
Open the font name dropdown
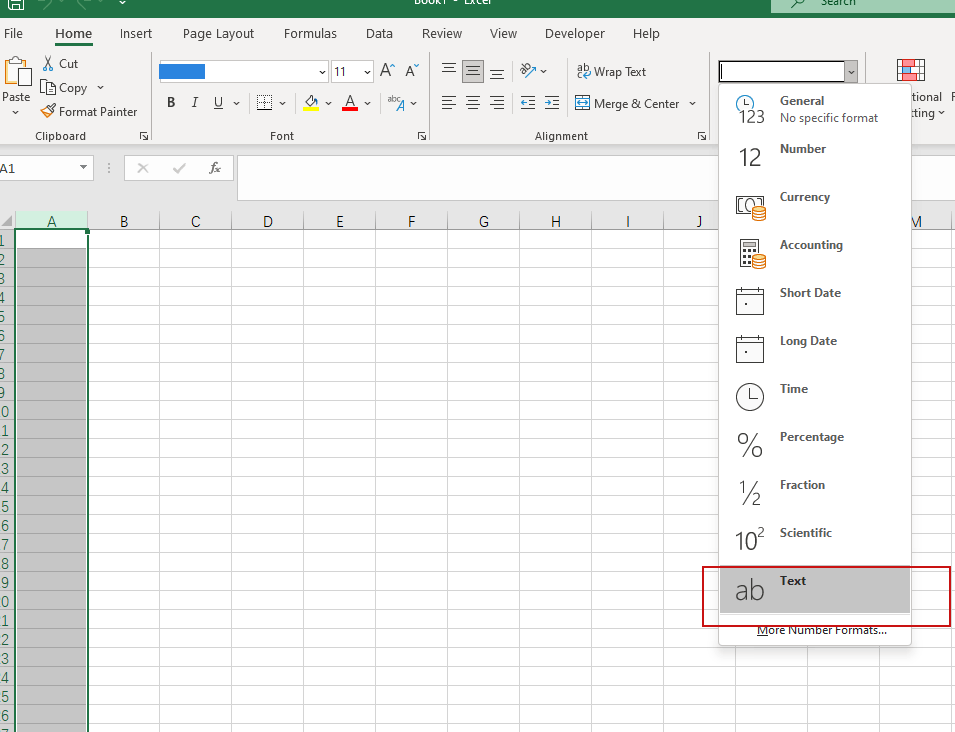[322, 72]
